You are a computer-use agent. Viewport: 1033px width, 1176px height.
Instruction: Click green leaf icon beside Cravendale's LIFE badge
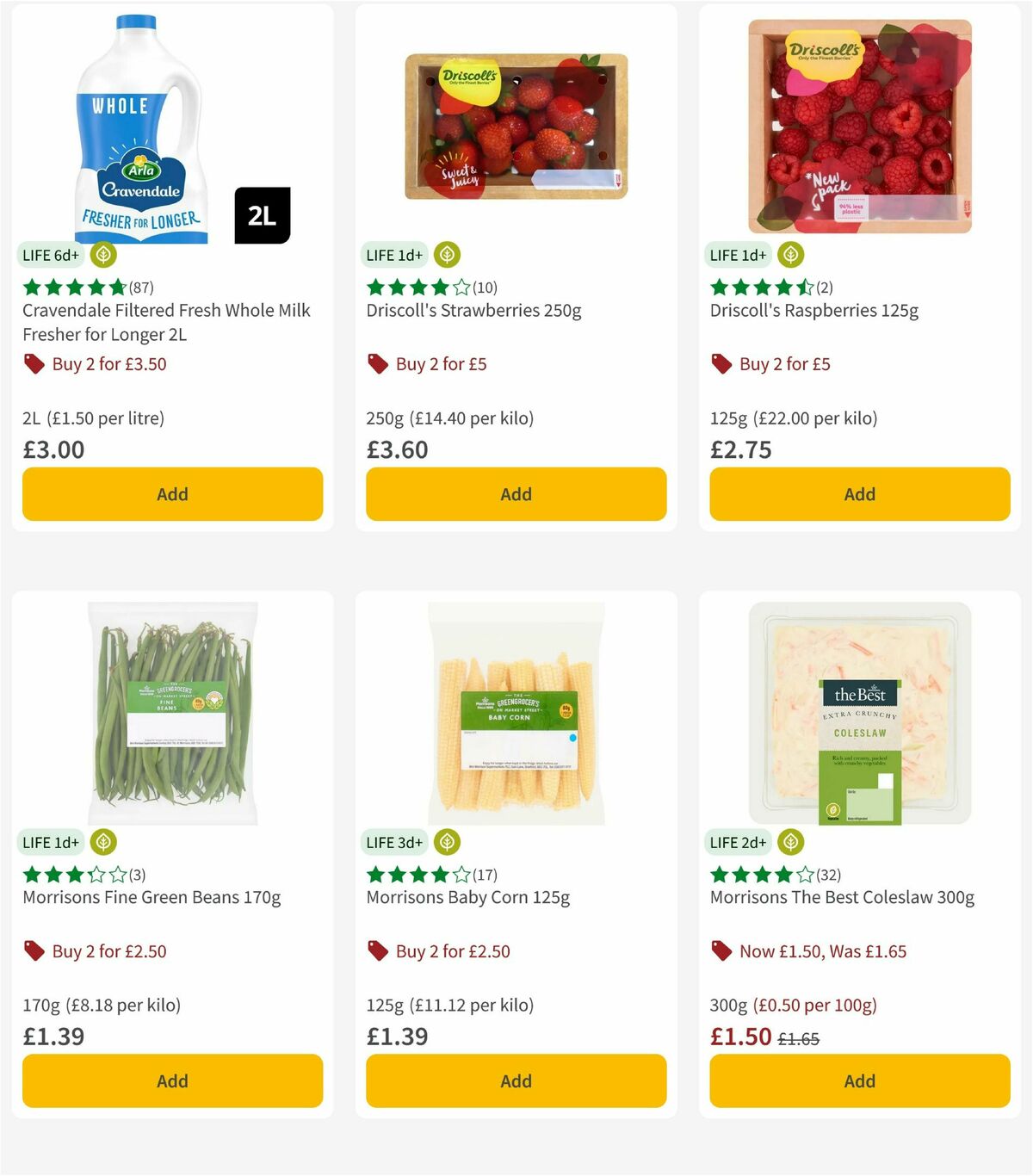pyautogui.click(x=102, y=254)
